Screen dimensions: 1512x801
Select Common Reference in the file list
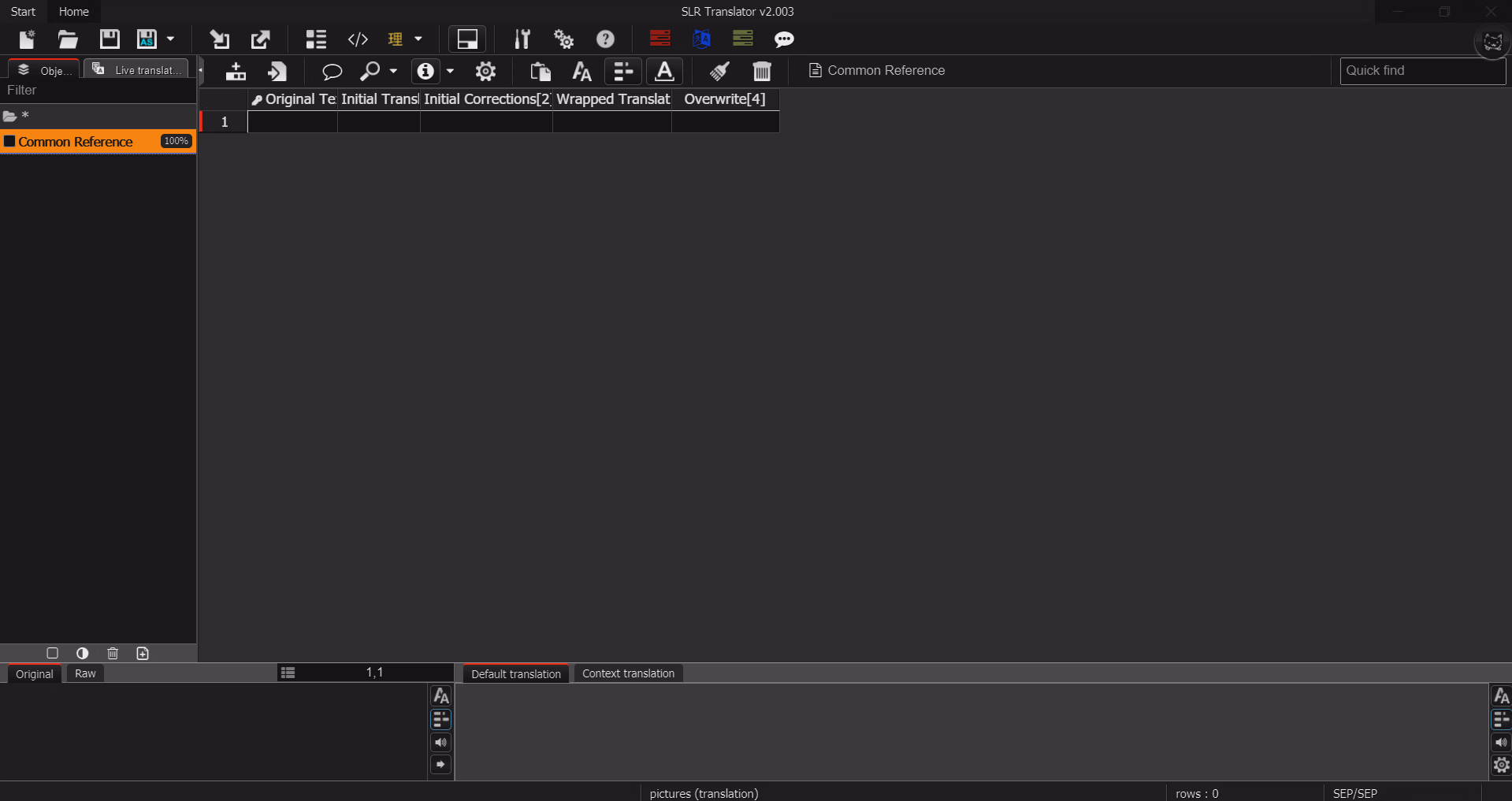pos(76,142)
